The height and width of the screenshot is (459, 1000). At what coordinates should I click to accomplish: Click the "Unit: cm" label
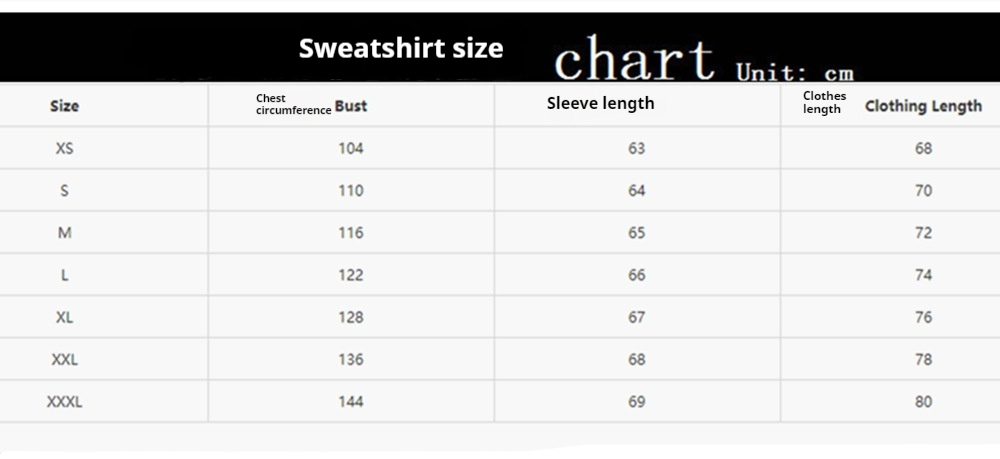(x=795, y=72)
